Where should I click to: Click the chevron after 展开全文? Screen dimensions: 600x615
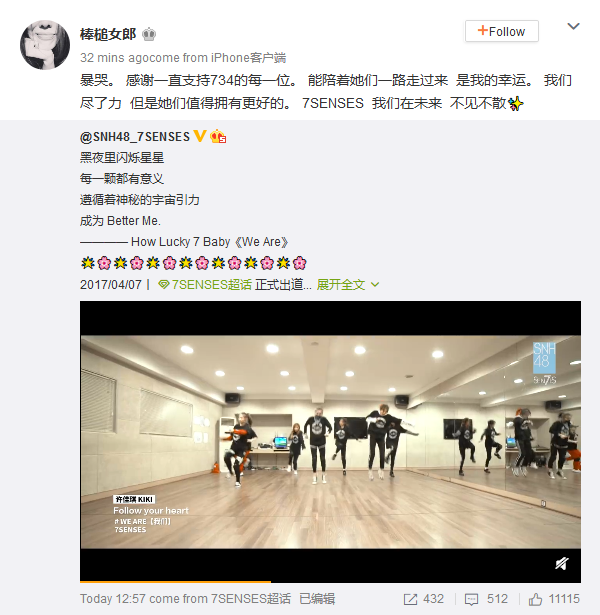(375, 285)
